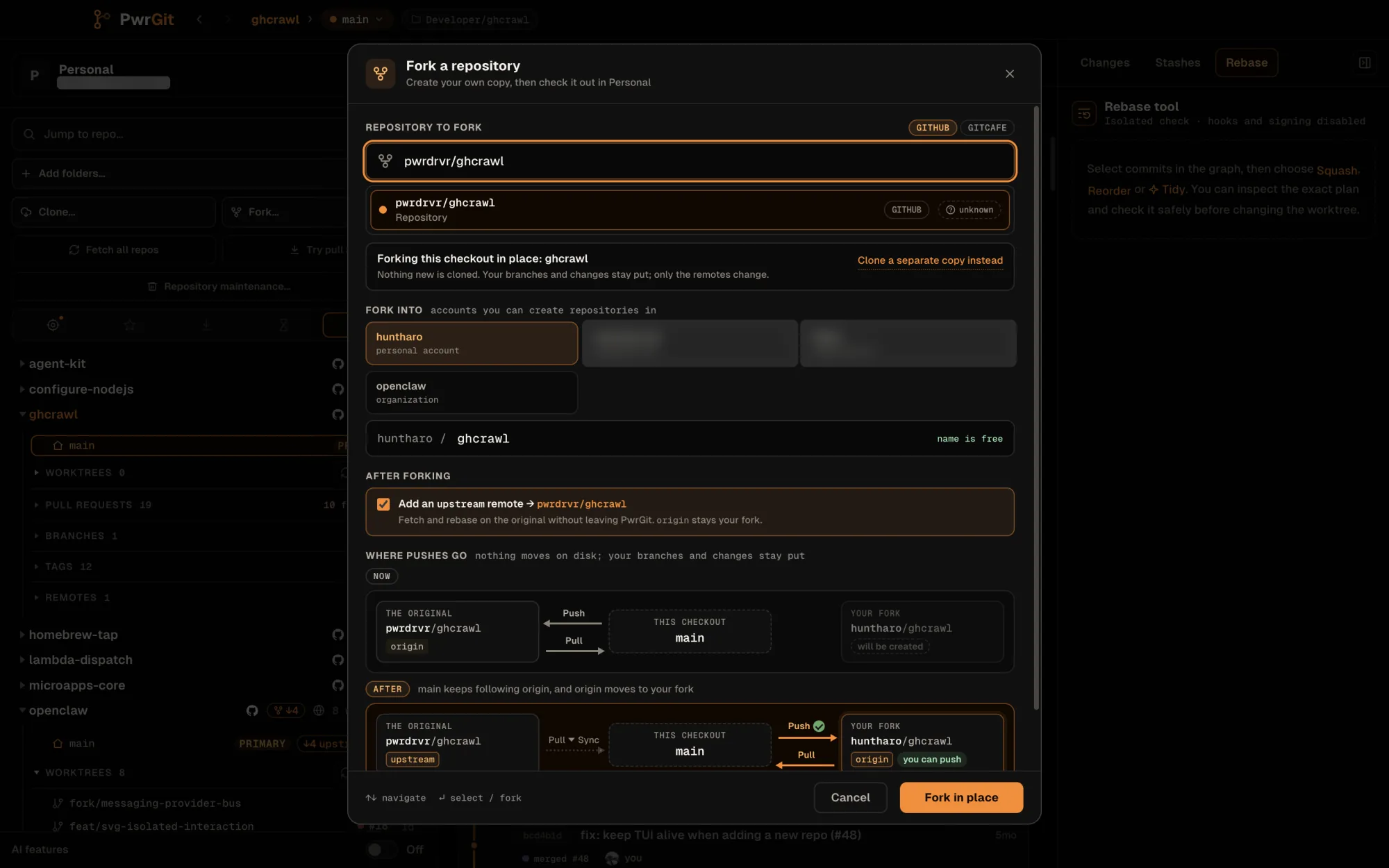Screen dimensions: 1389x868
Task: Click the dialog scrollbar
Action: point(1036,407)
